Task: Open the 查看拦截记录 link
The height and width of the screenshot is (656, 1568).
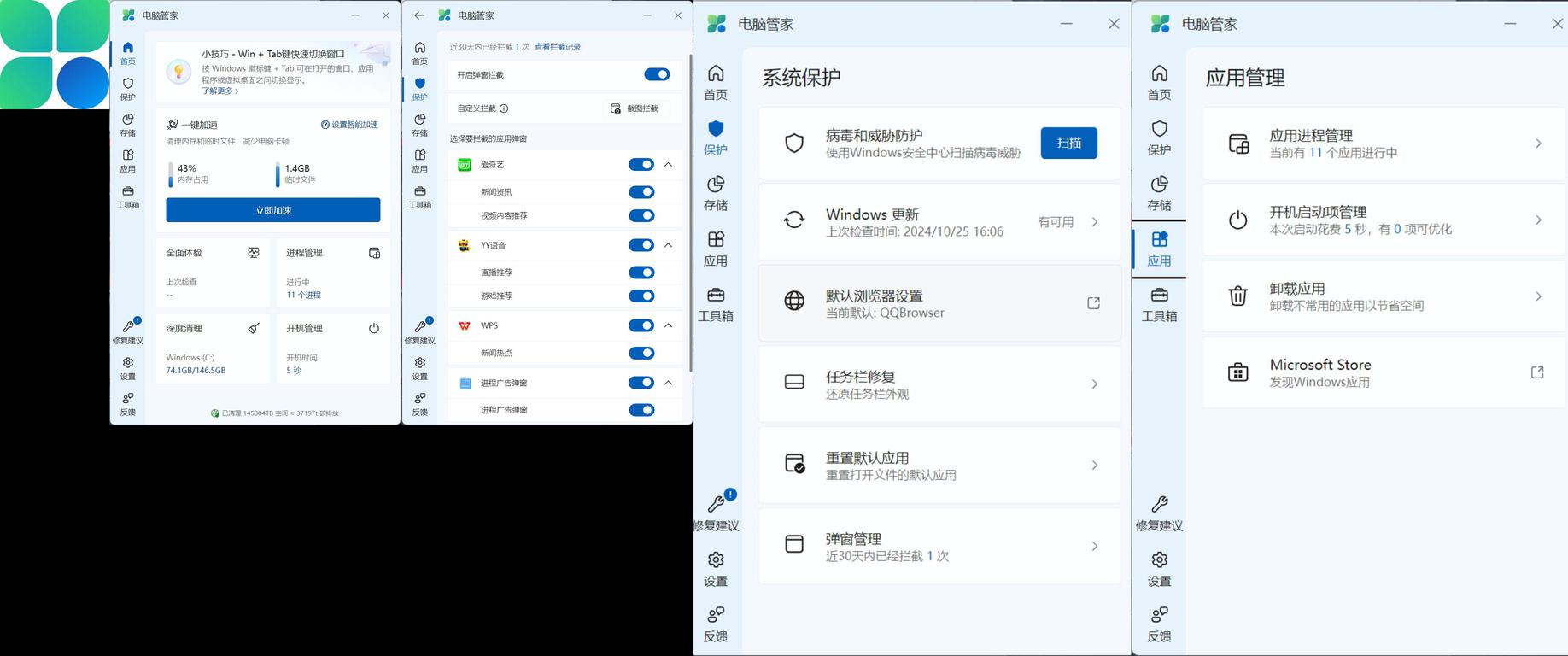Action: pos(558,47)
